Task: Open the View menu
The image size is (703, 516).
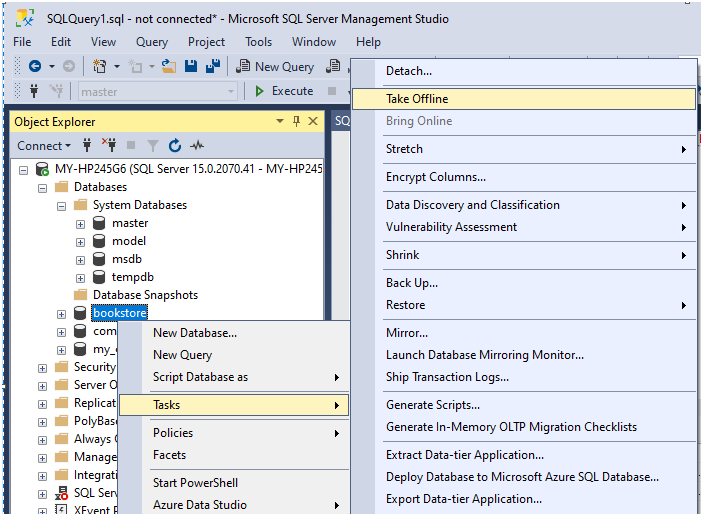Action: pos(104,42)
